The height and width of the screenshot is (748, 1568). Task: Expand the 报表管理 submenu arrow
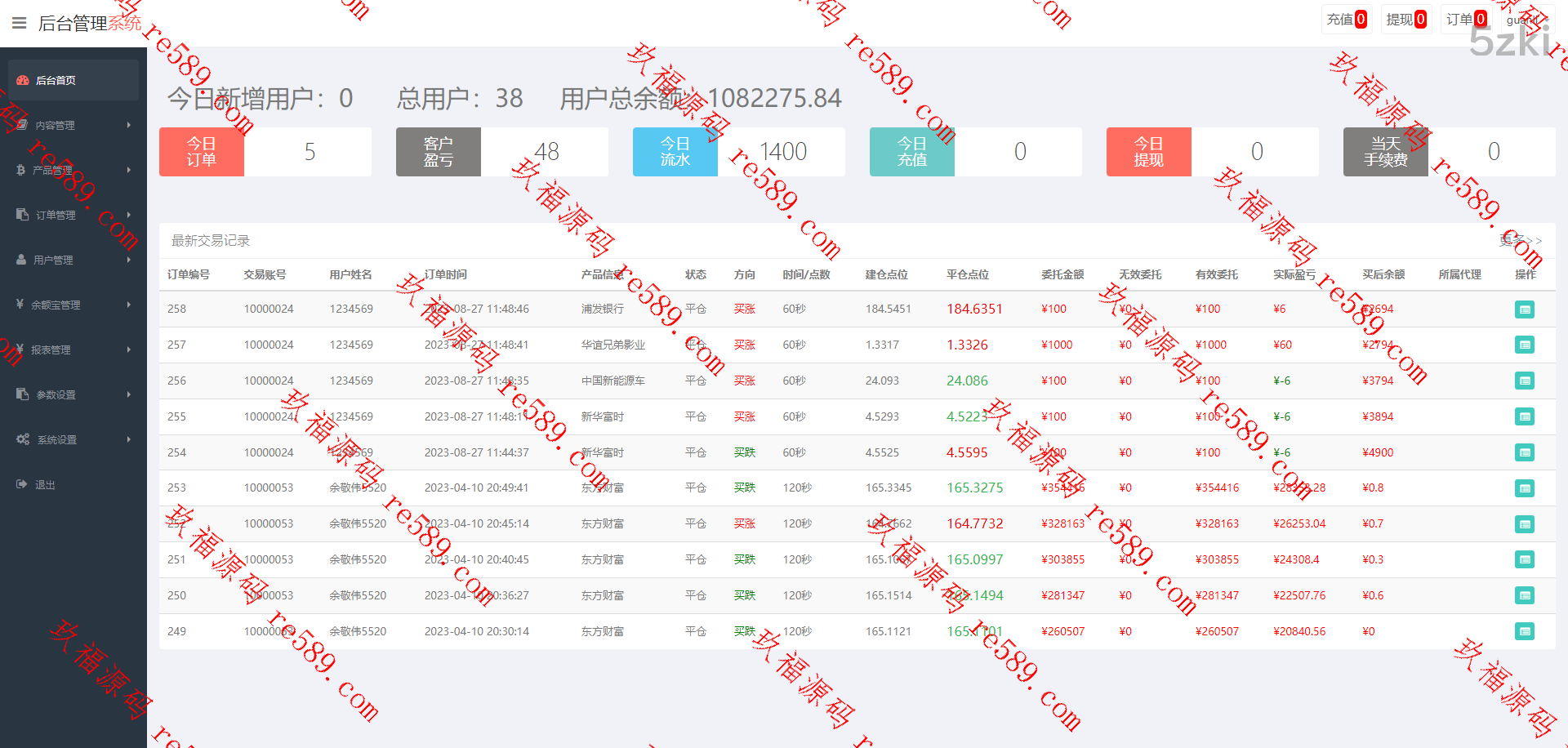129,350
